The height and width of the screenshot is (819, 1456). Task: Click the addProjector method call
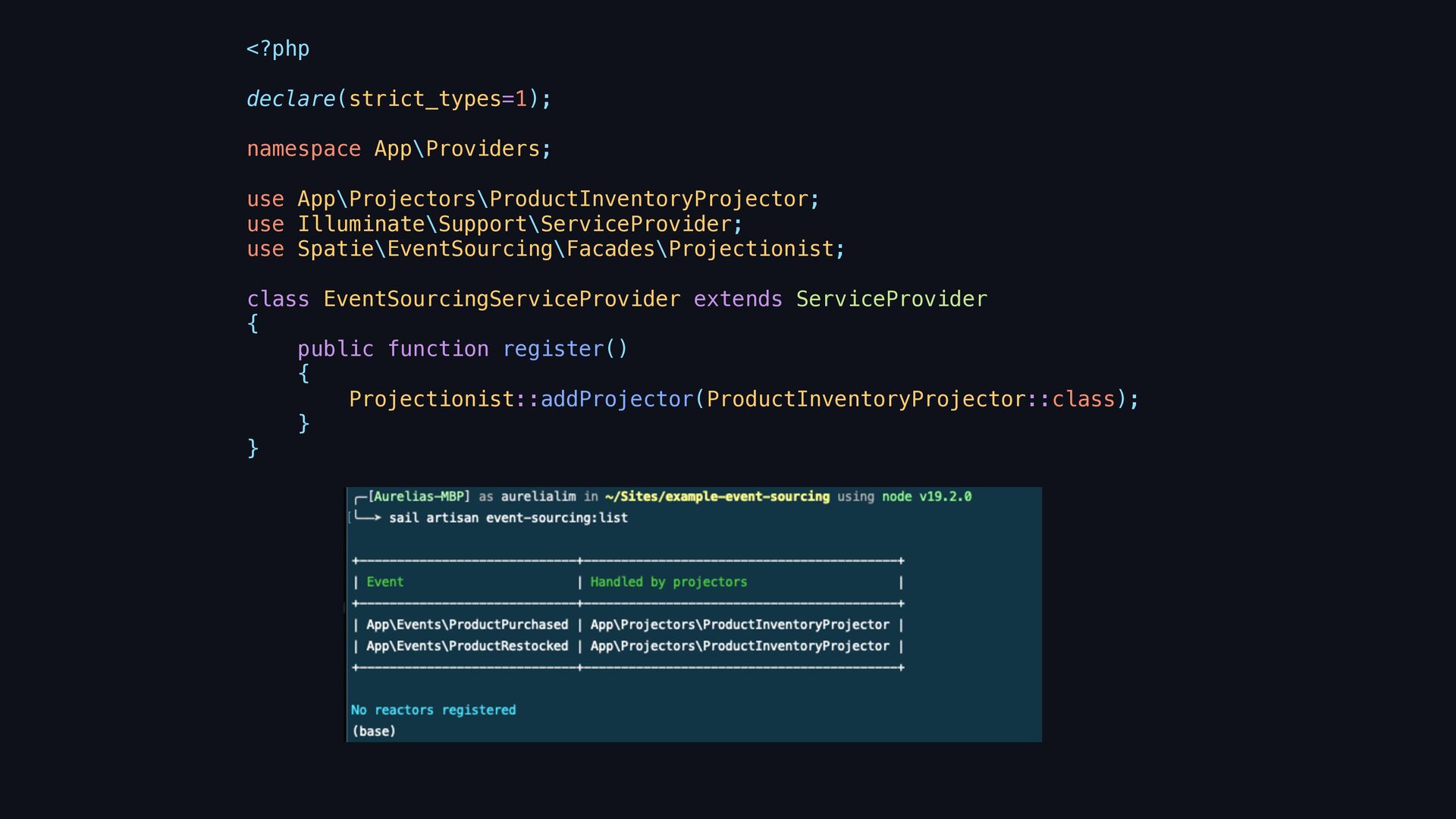click(x=617, y=400)
